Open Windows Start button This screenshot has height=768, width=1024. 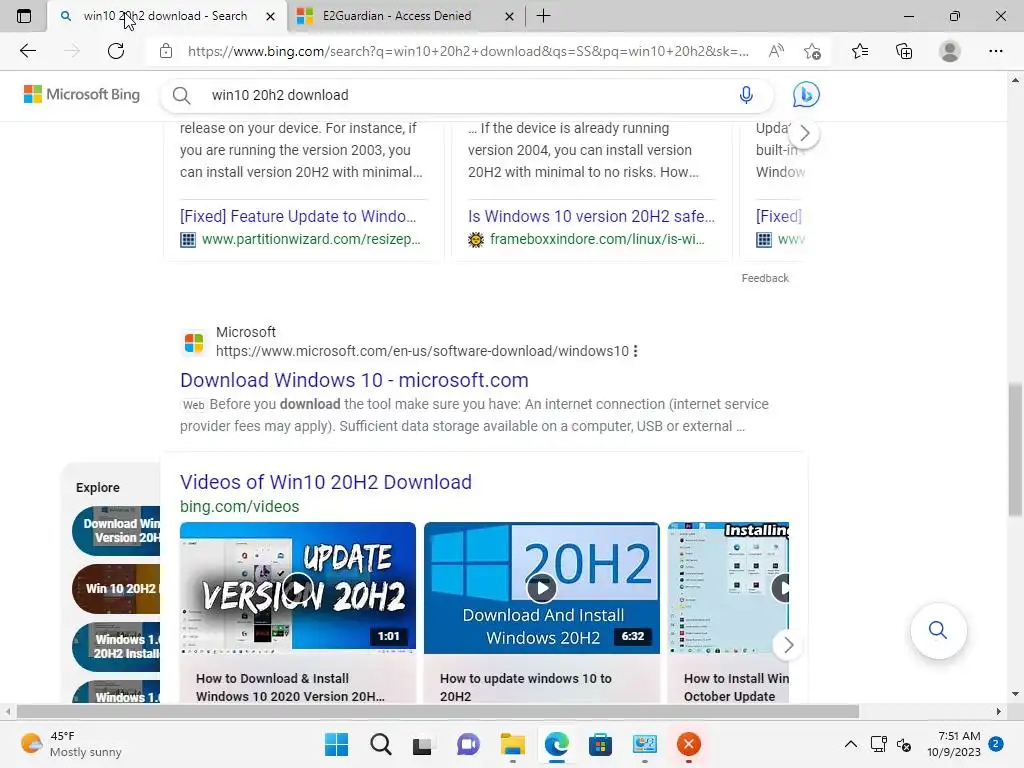[x=336, y=744]
